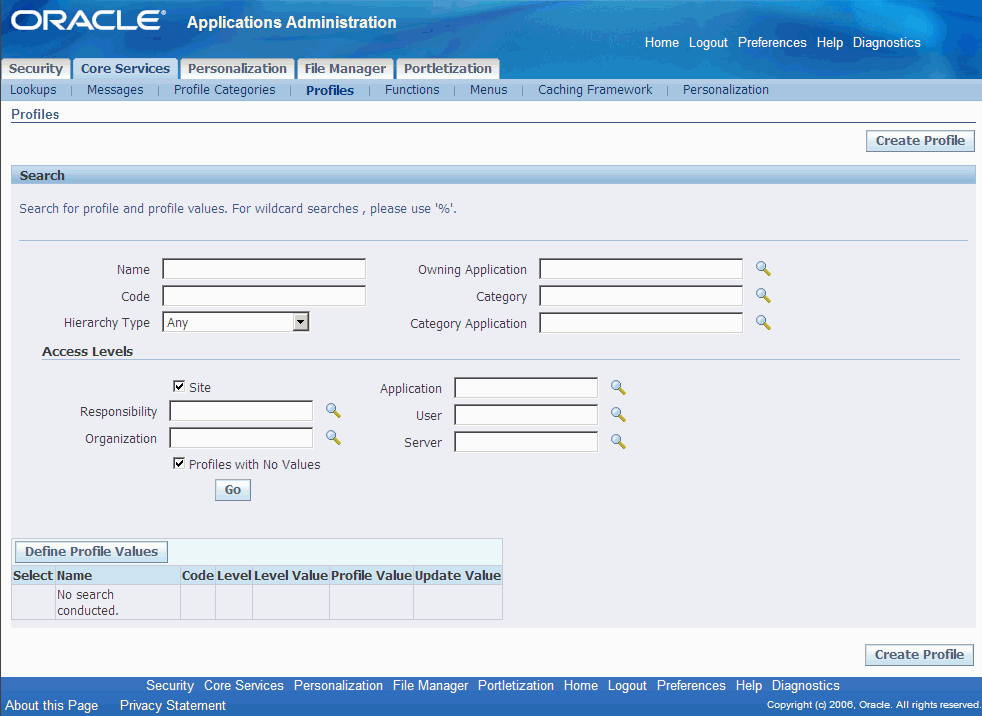Switch to the Security tab
Viewport: 982px width, 716px height.
36,68
